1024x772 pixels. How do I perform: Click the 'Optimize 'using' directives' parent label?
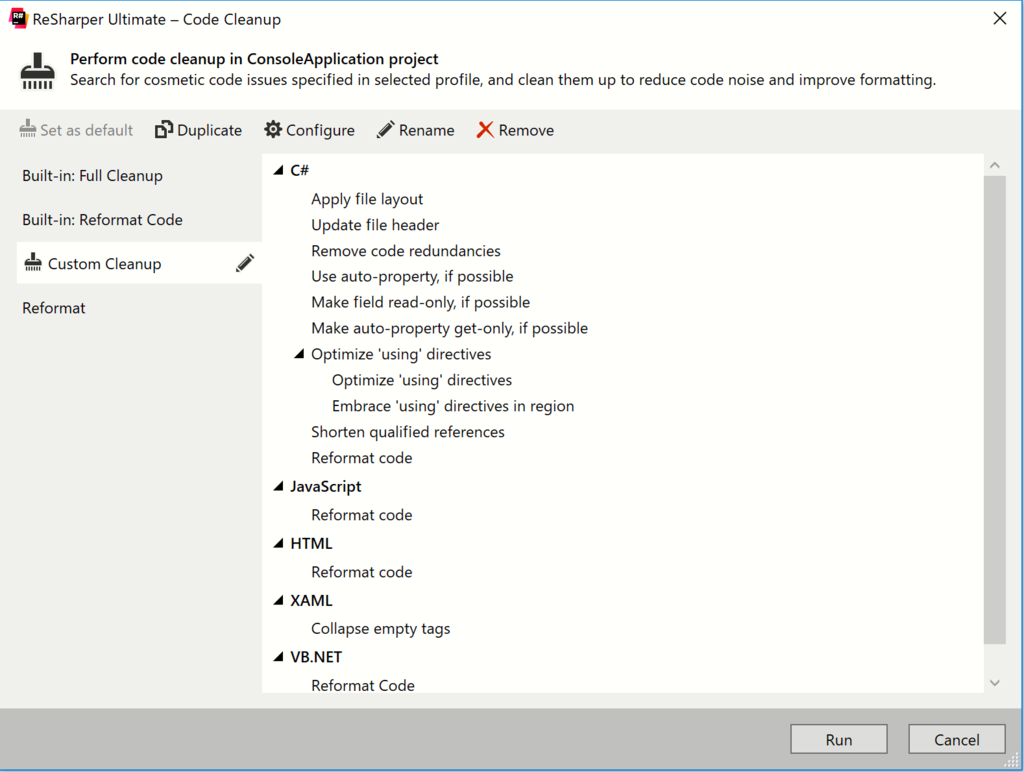401,354
